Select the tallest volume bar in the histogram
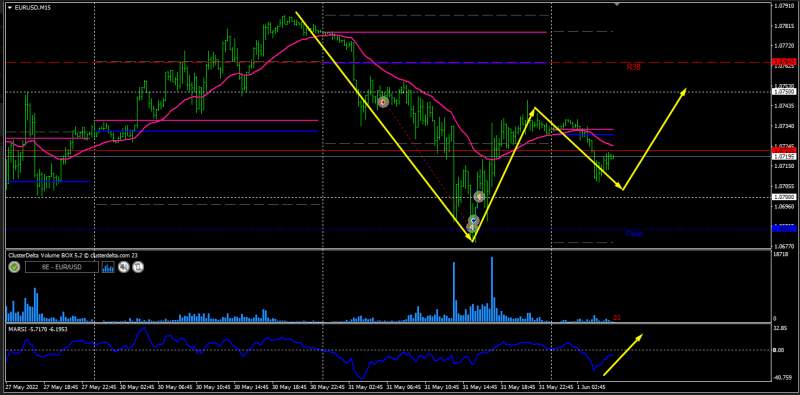The image size is (800, 395). click(x=492, y=289)
